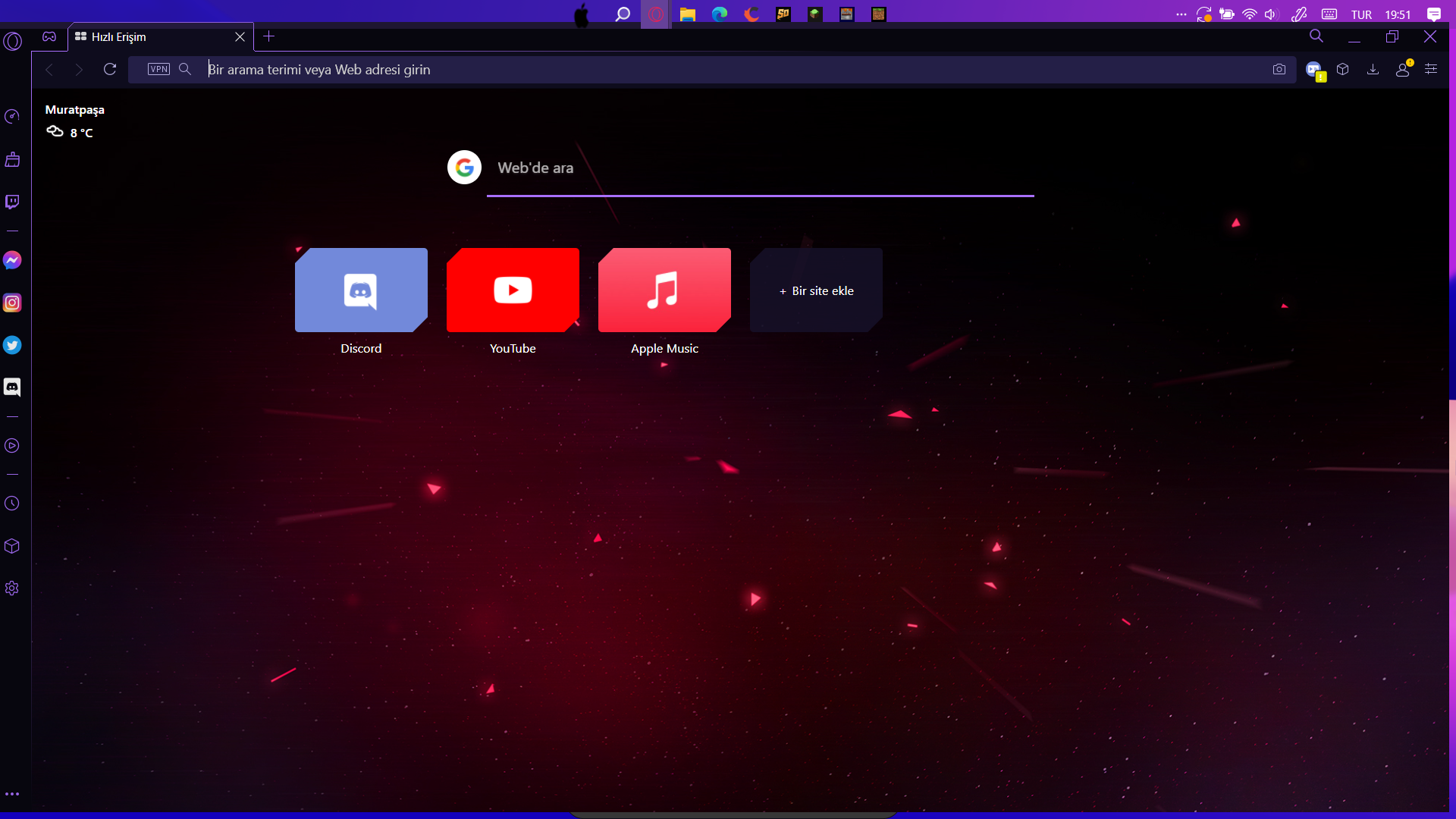Go back to the previous page
Screen dimensions: 1456x819
point(49,70)
